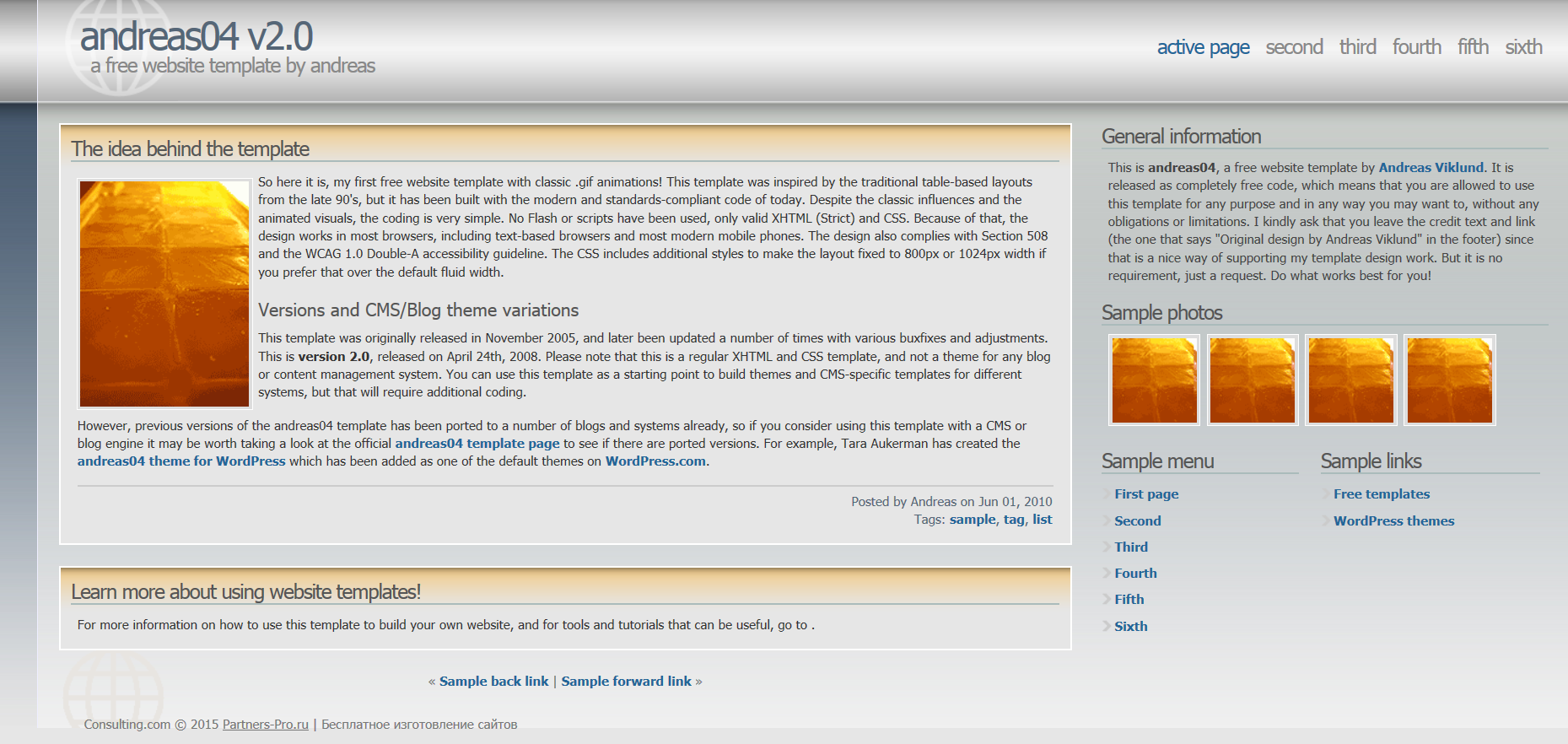Open the second sample photo thumbnail
Screen dimensions: 1568x744
click(1252, 380)
